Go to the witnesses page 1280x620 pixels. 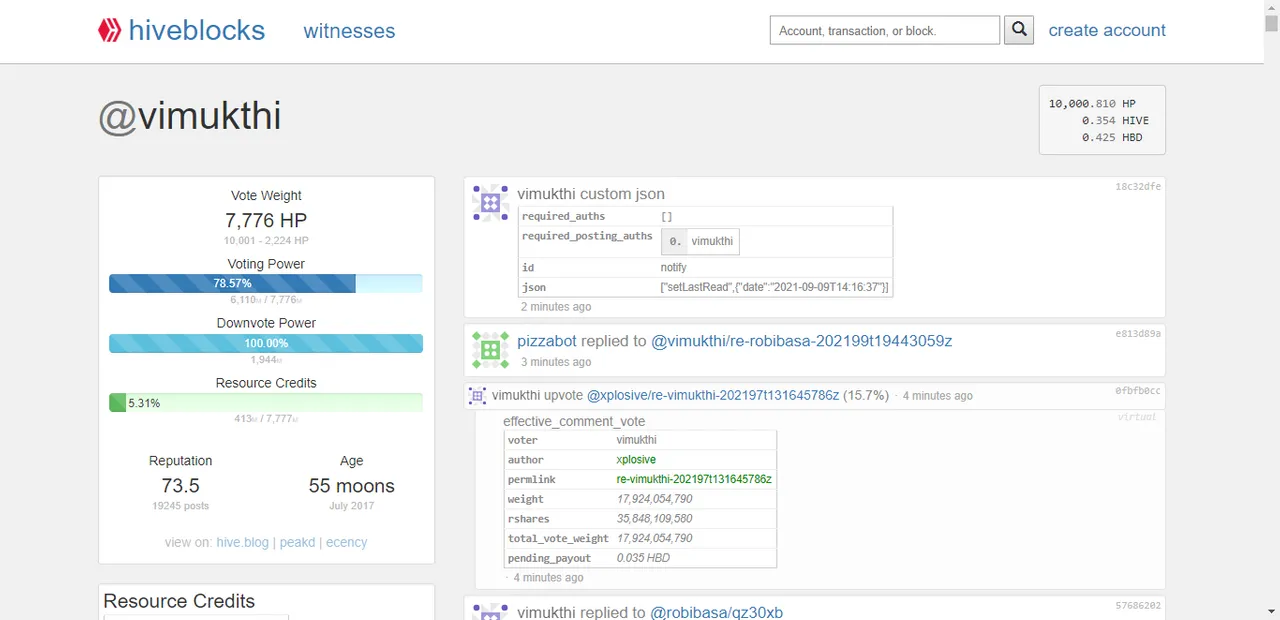349,31
